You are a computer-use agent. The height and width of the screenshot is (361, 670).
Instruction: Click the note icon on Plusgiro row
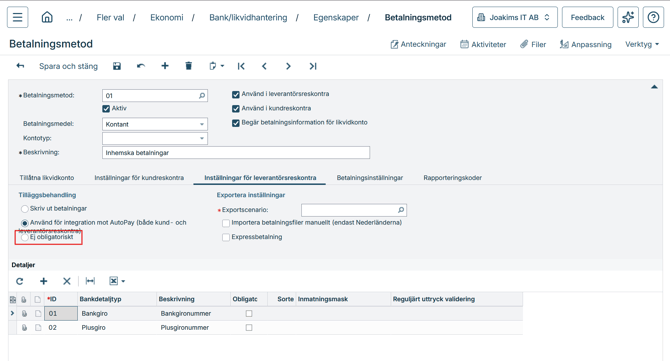(x=38, y=328)
